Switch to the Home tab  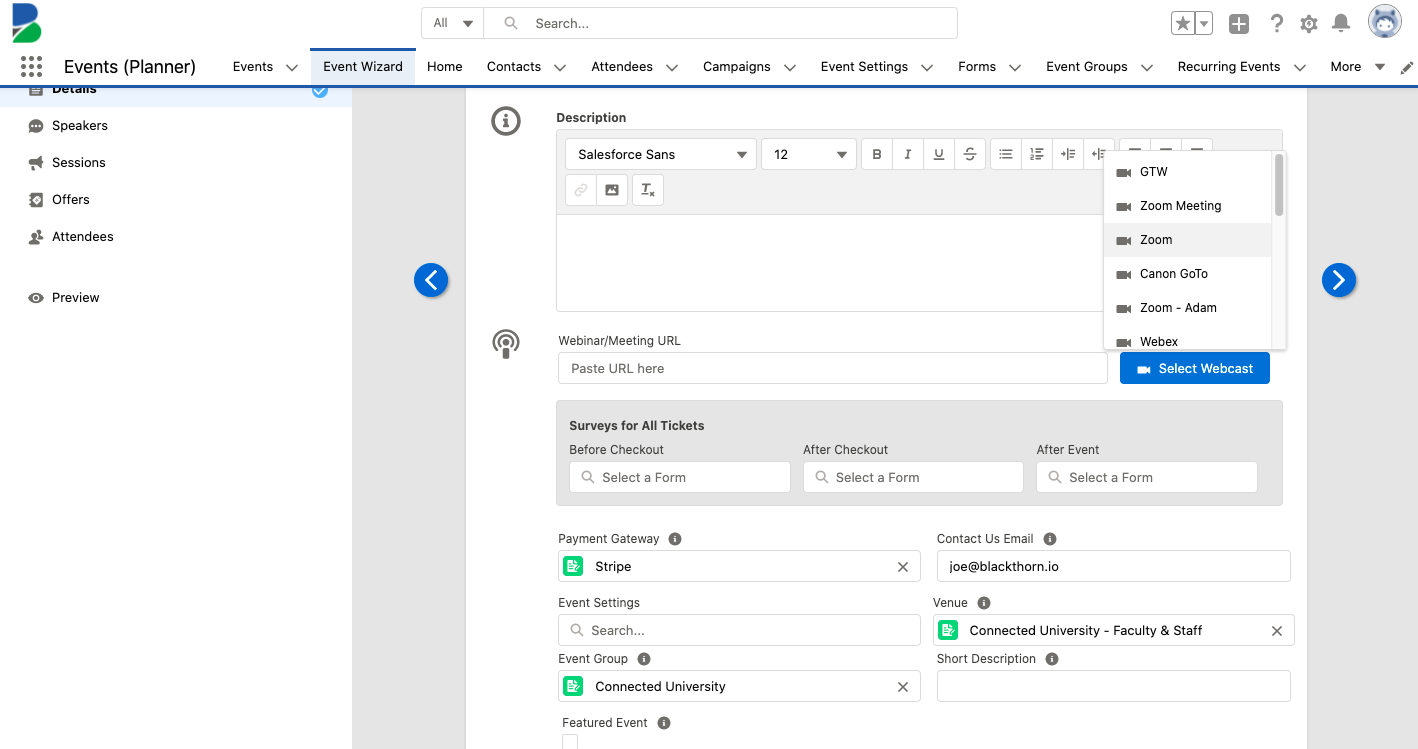coord(445,67)
